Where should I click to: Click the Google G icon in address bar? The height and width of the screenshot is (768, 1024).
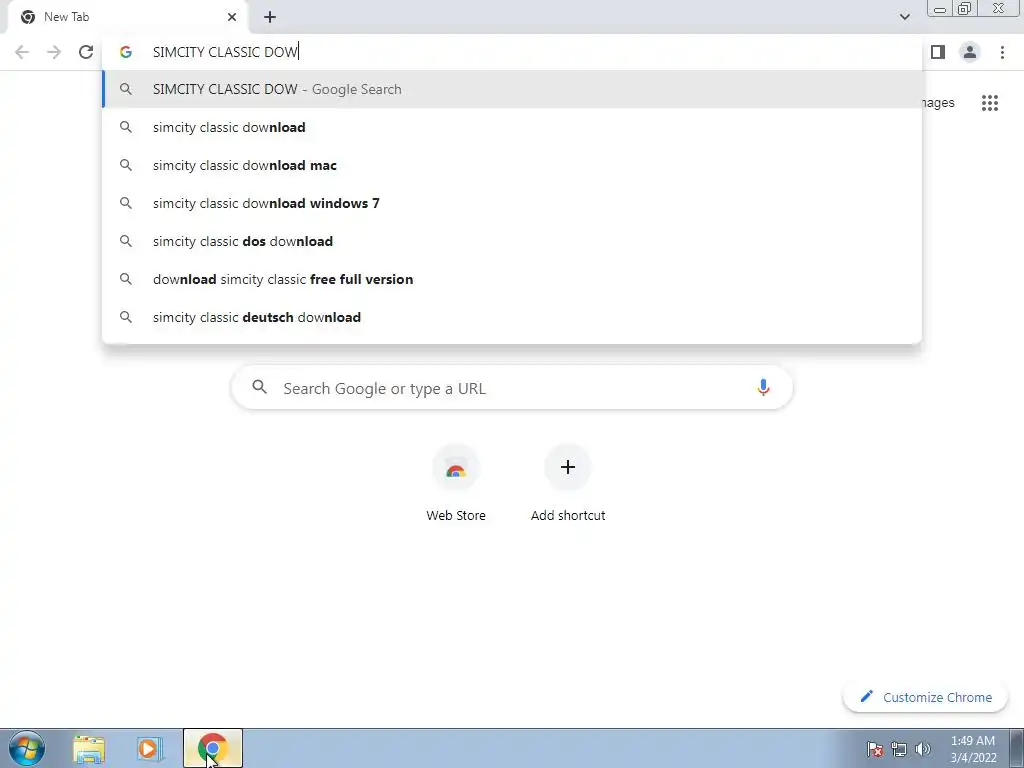tap(126, 52)
